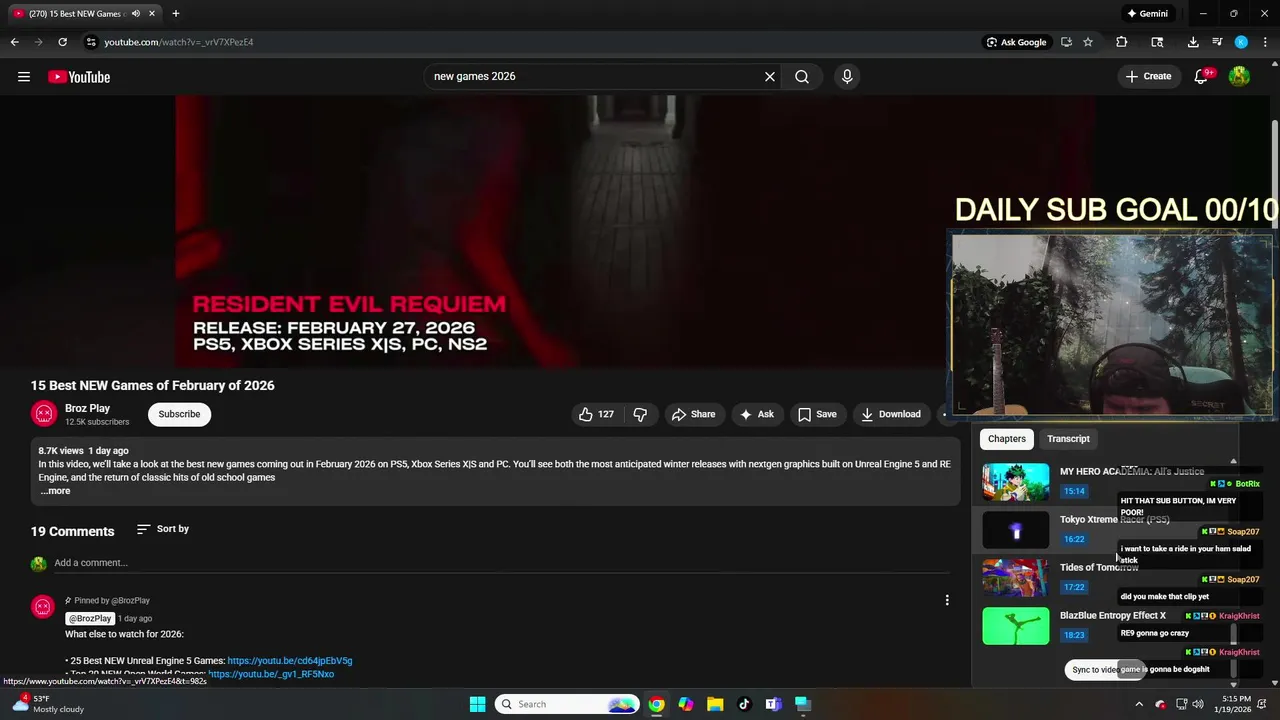The image size is (1280, 720).
Task: Click the Broz Play channel name
Action: [x=88, y=408]
